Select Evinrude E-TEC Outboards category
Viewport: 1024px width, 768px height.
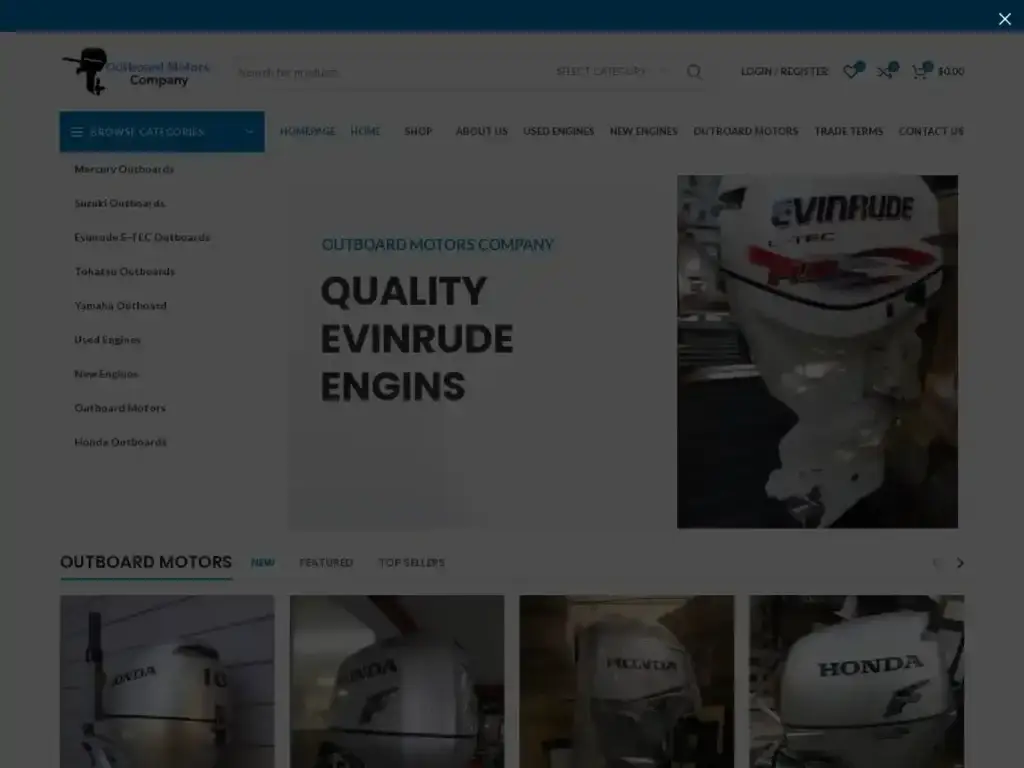coord(142,237)
